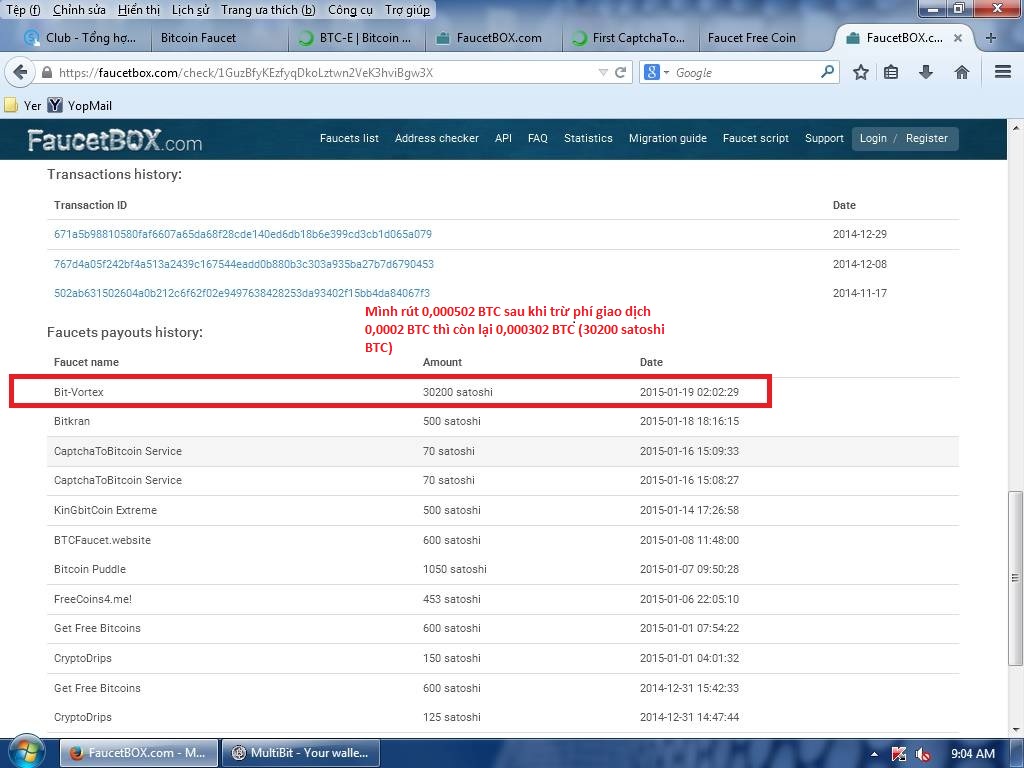This screenshot has height=768, width=1024.
Task: Open transaction 767d4a05f242bf... link
Action: [x=244, y=264]
